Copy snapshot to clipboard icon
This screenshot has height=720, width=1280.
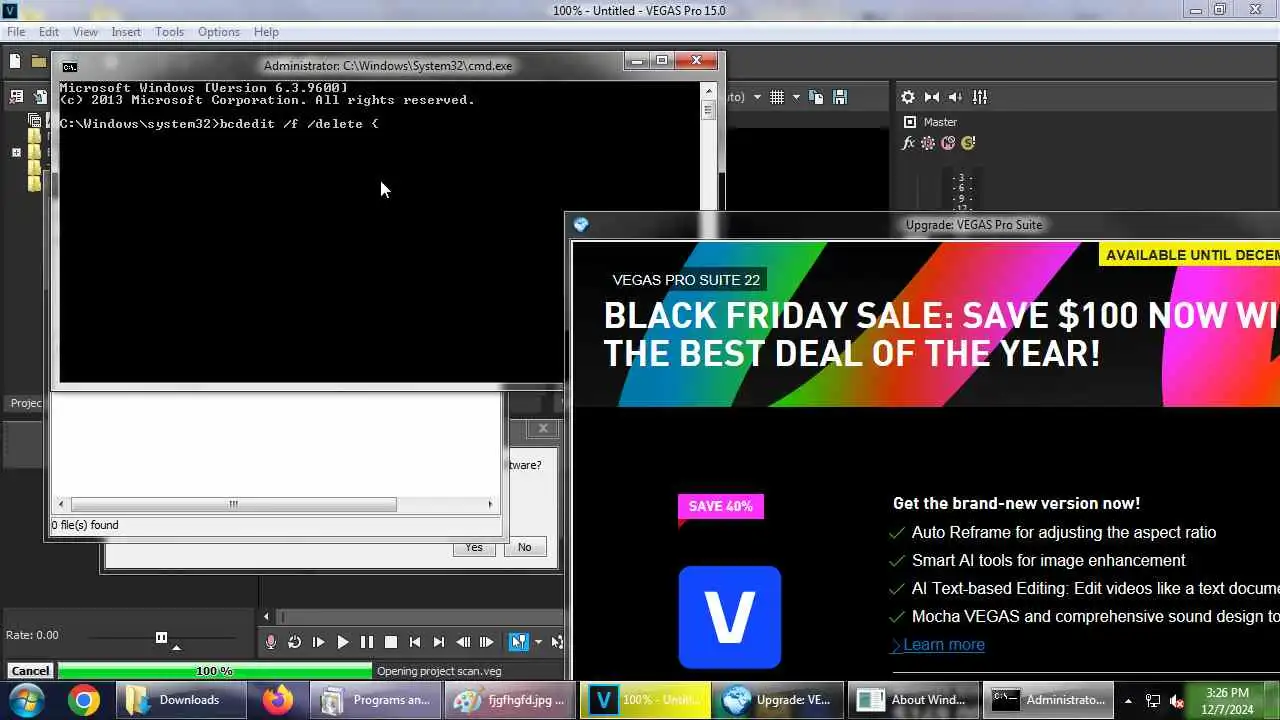(x=816, y=97)
